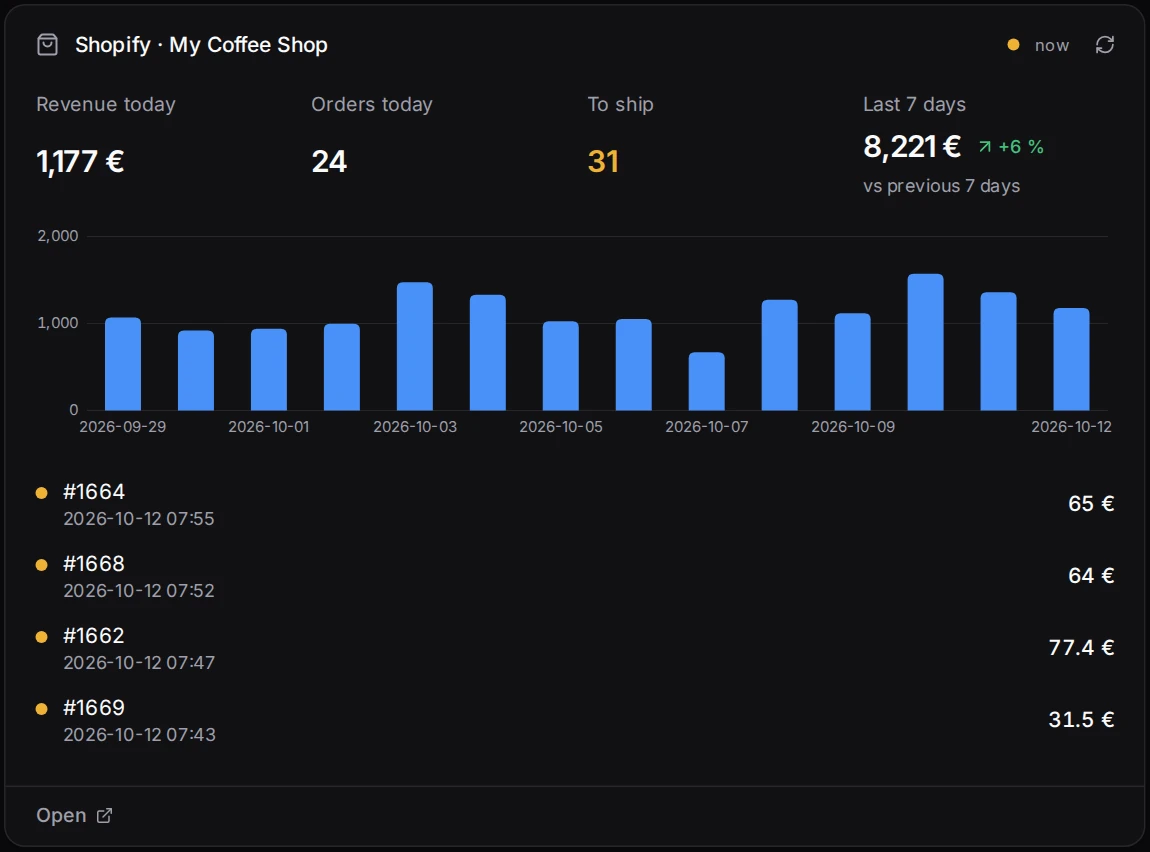Click the chart bar for 2026-10-09

point(852,361)
